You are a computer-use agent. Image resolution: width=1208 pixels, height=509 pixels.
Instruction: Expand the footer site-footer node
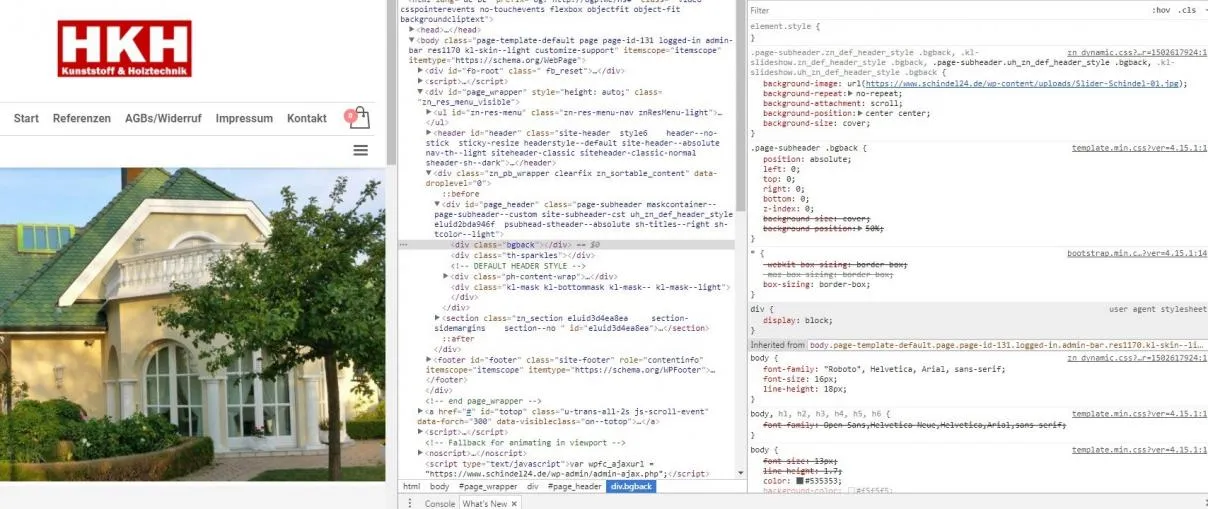tap(429, 360)
